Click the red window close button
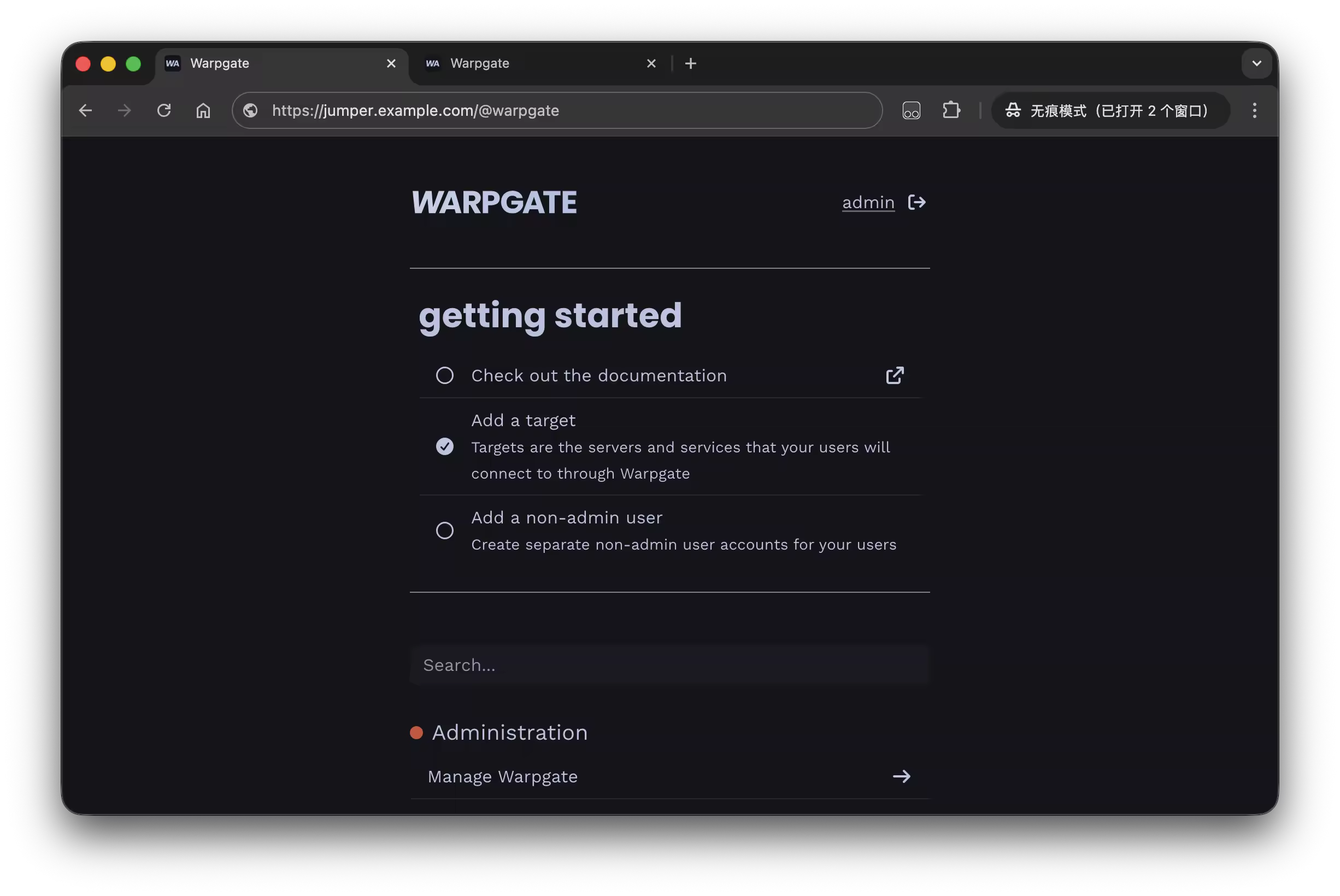 pos(83,63)
